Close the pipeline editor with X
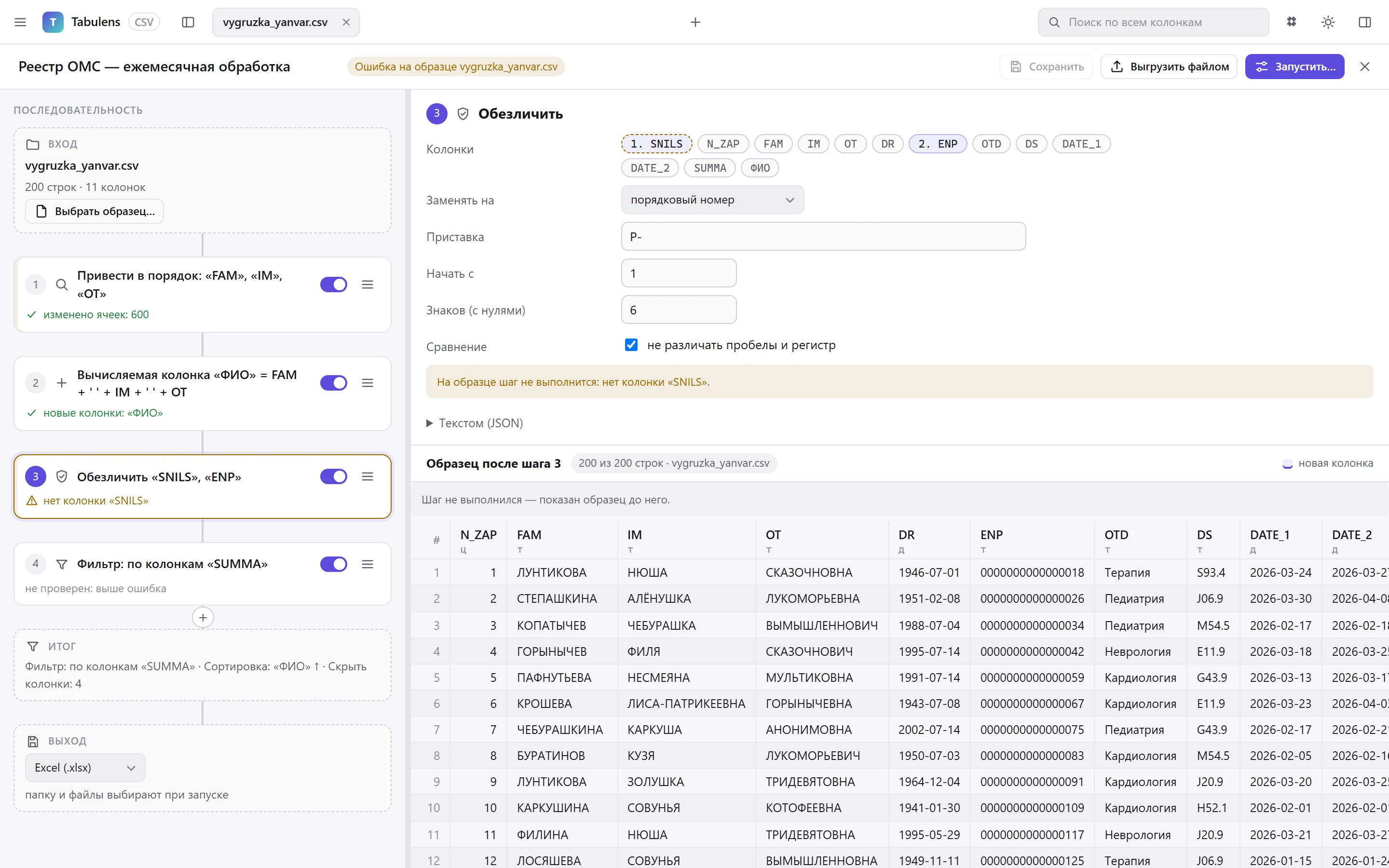The height and width of the screenshot is (868, 1389). [1365, 67]
